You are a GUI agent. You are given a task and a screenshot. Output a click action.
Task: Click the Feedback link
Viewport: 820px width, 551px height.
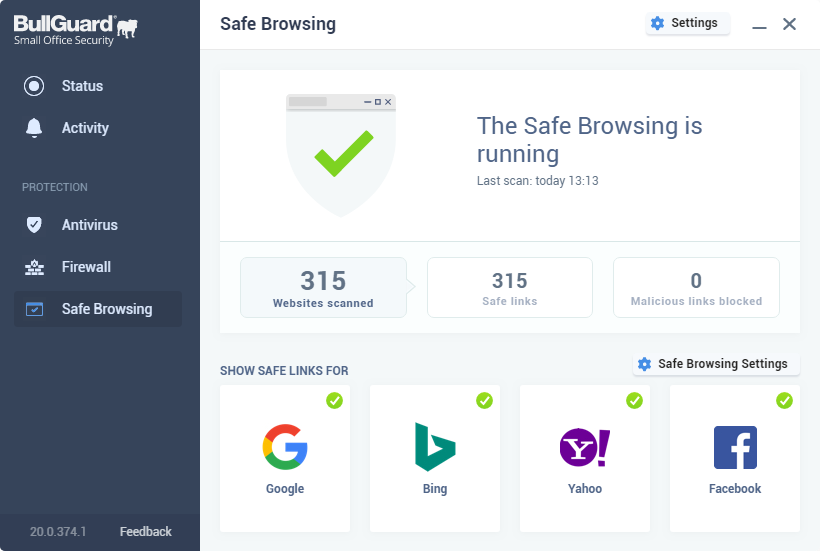[x=146, y=532]
